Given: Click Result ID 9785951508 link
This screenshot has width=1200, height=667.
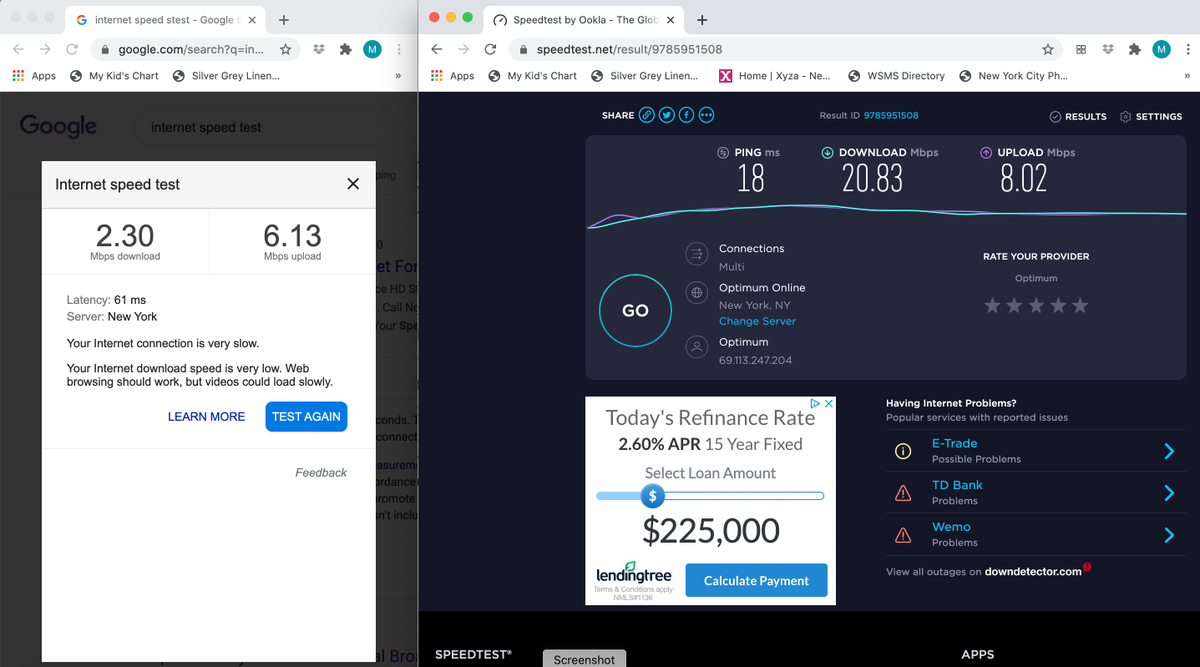Looking at the screenshot, I should (891, 116).
